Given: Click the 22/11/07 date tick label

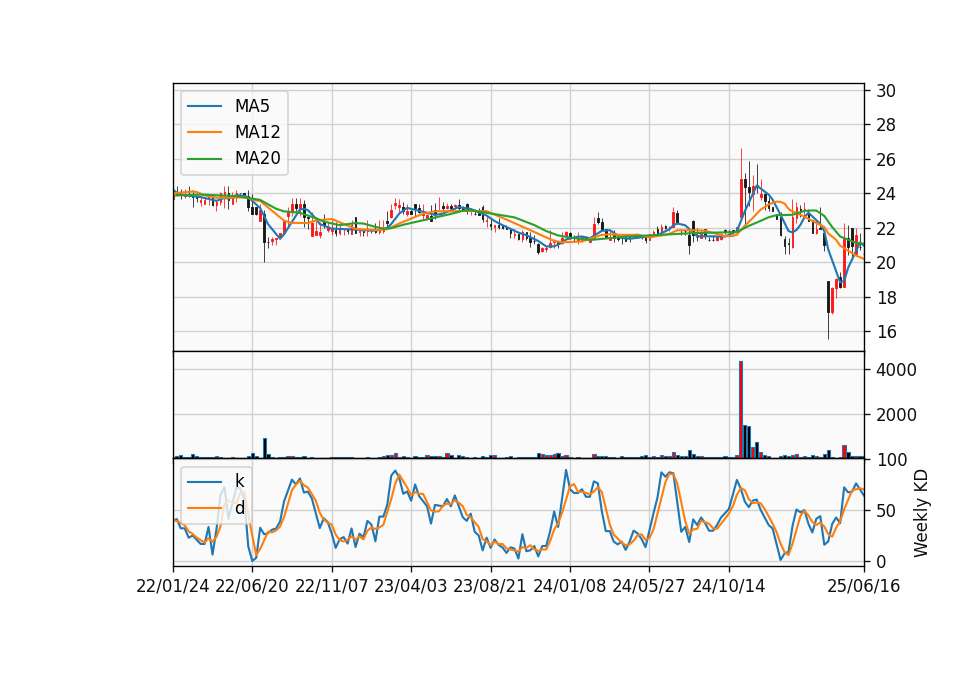Looking at the screenshot, I should pyautogui.click(x=332, y=586).
